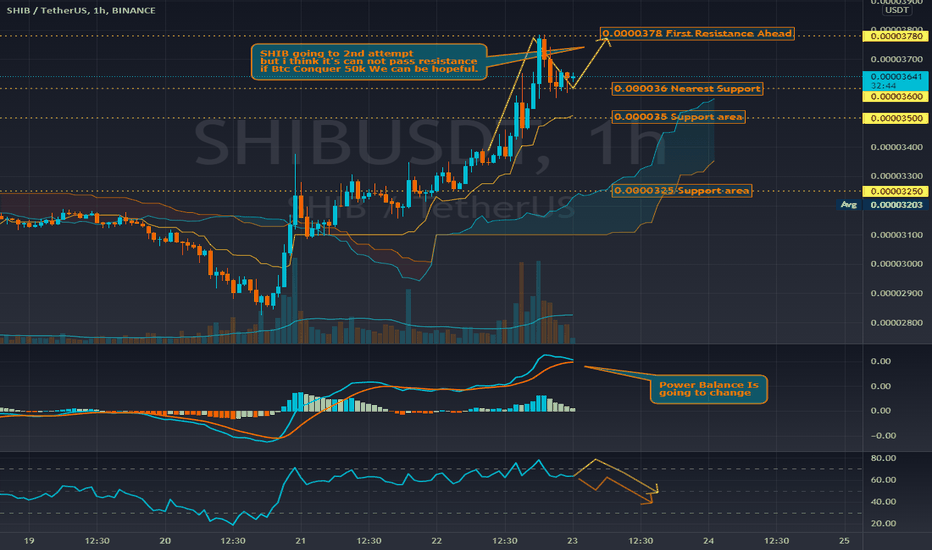Click the yellow 0.00003500 price tag
932x550 pixels.
[896, 118]
